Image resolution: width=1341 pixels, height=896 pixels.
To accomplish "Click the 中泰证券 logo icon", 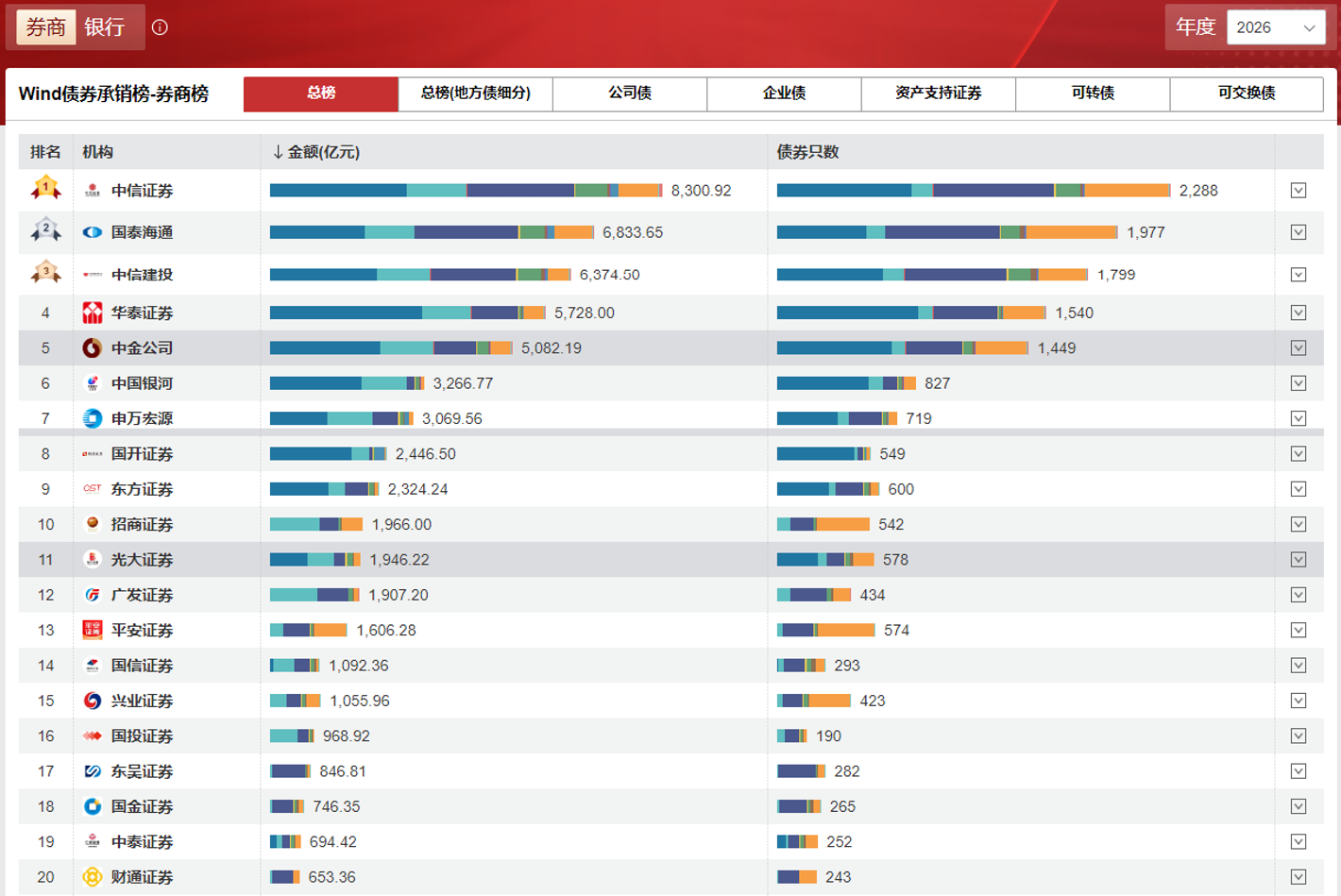I will coord(92,841).
